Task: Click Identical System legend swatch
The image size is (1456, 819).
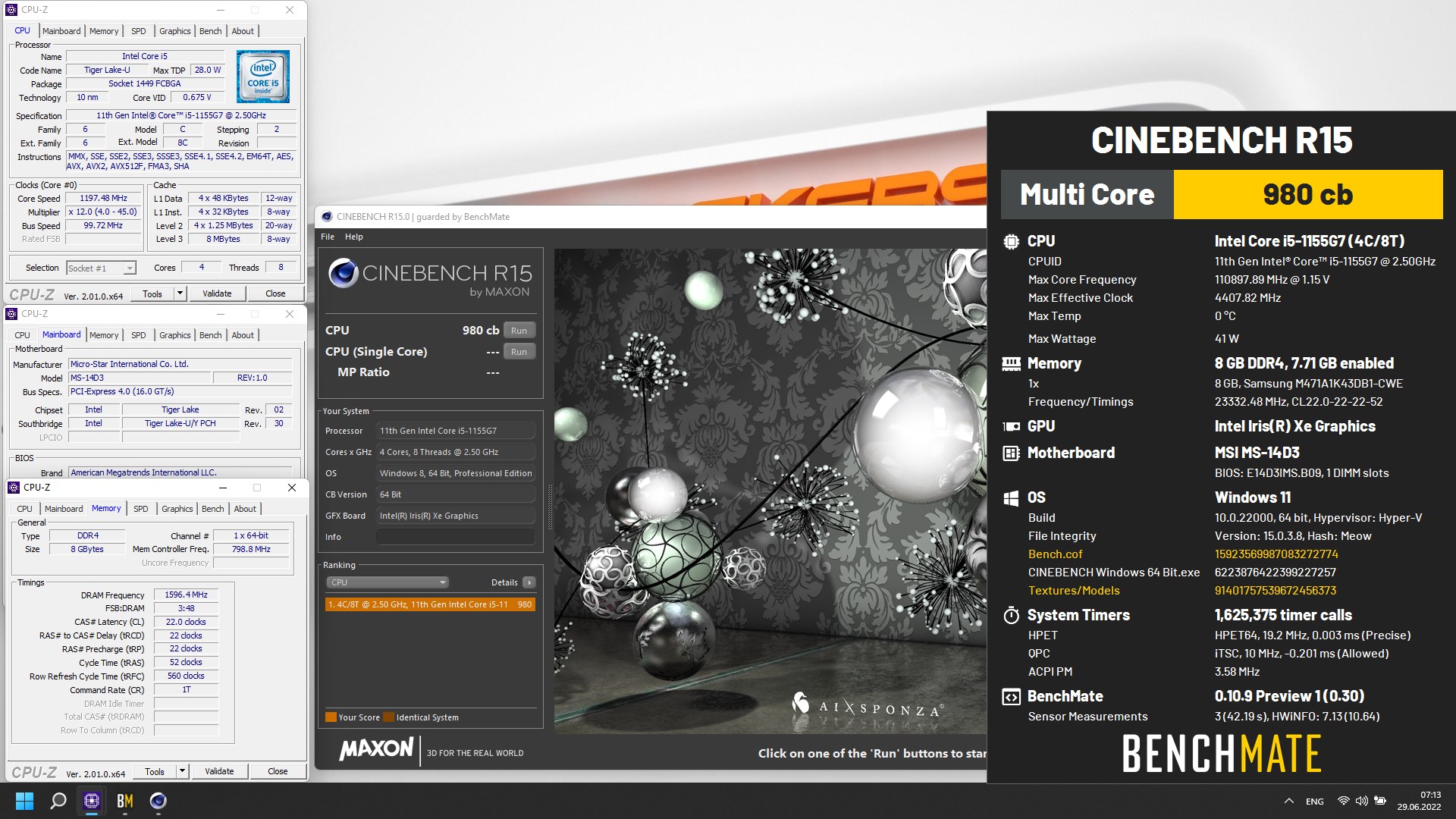Action: click(388, 717)
